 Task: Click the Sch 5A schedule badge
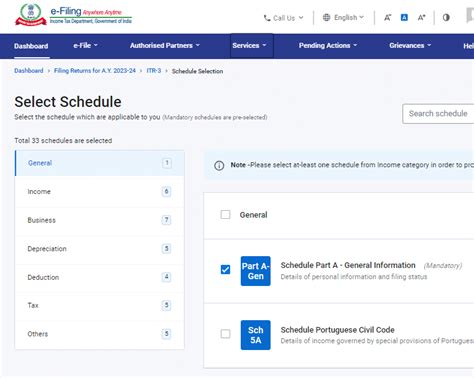[256, 335]
